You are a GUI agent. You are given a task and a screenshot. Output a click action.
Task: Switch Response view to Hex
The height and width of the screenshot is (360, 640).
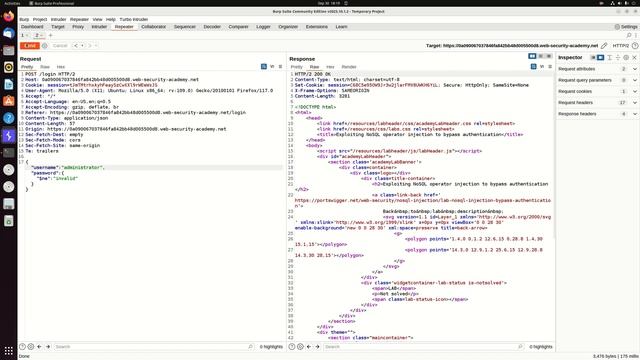click(x=330, y=67)
